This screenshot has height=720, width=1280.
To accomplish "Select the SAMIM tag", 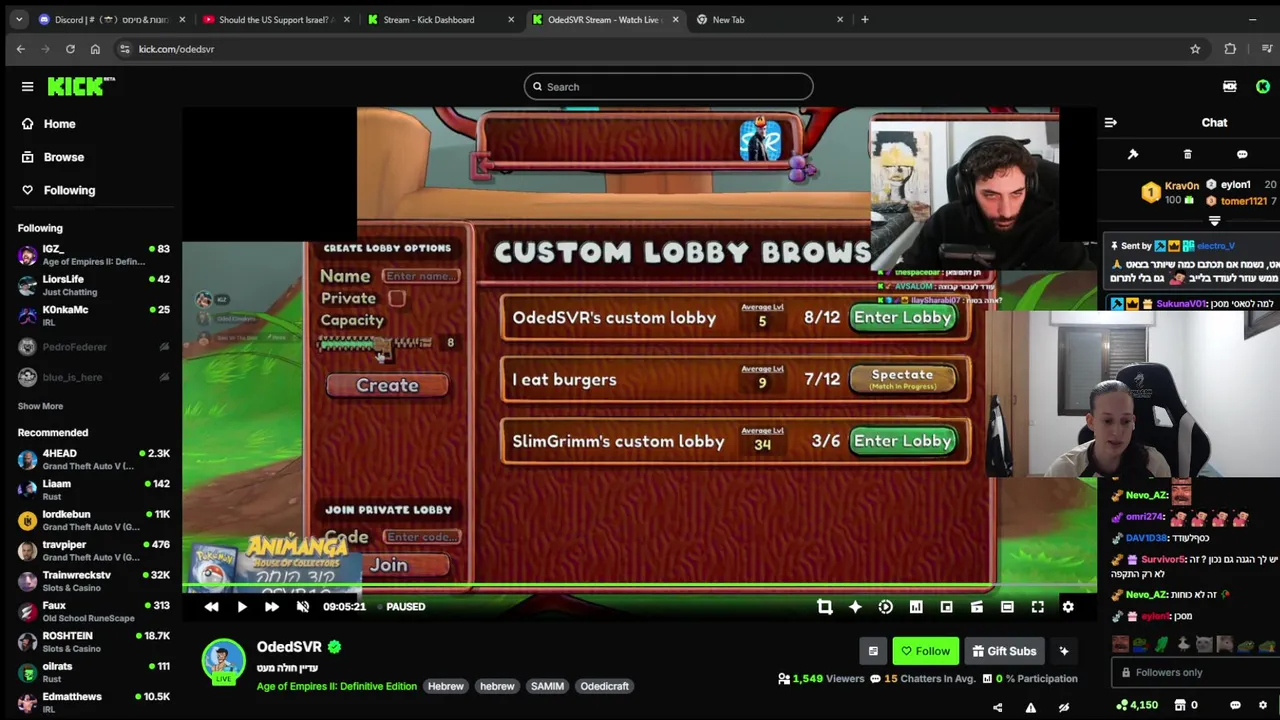I will [x=547, y=686].
